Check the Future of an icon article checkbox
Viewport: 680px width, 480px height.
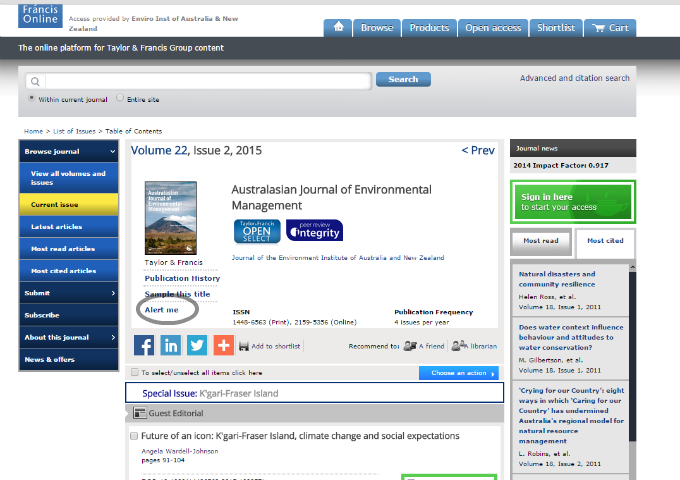(134, 436)
